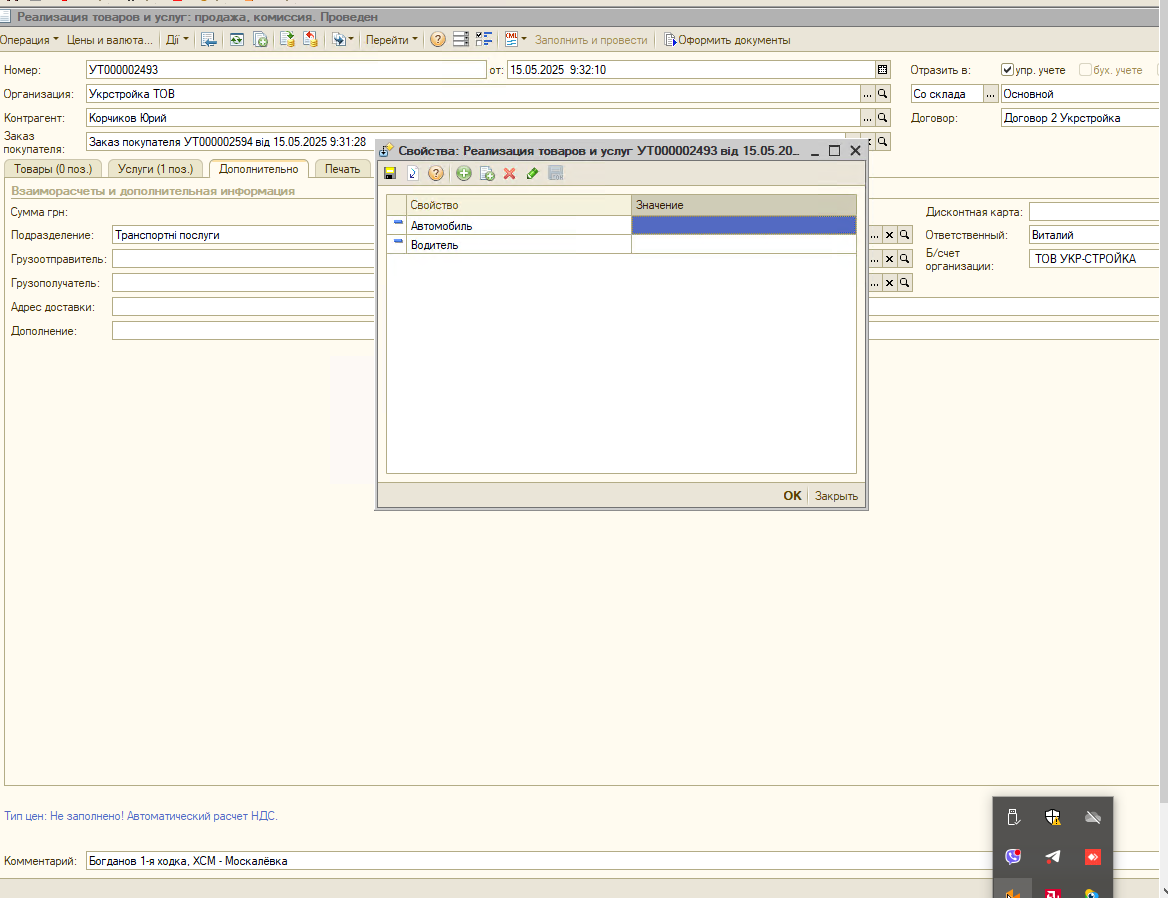Open help in the Свойства dialog toolbar

pyautogui.click(x=436, y=173)
